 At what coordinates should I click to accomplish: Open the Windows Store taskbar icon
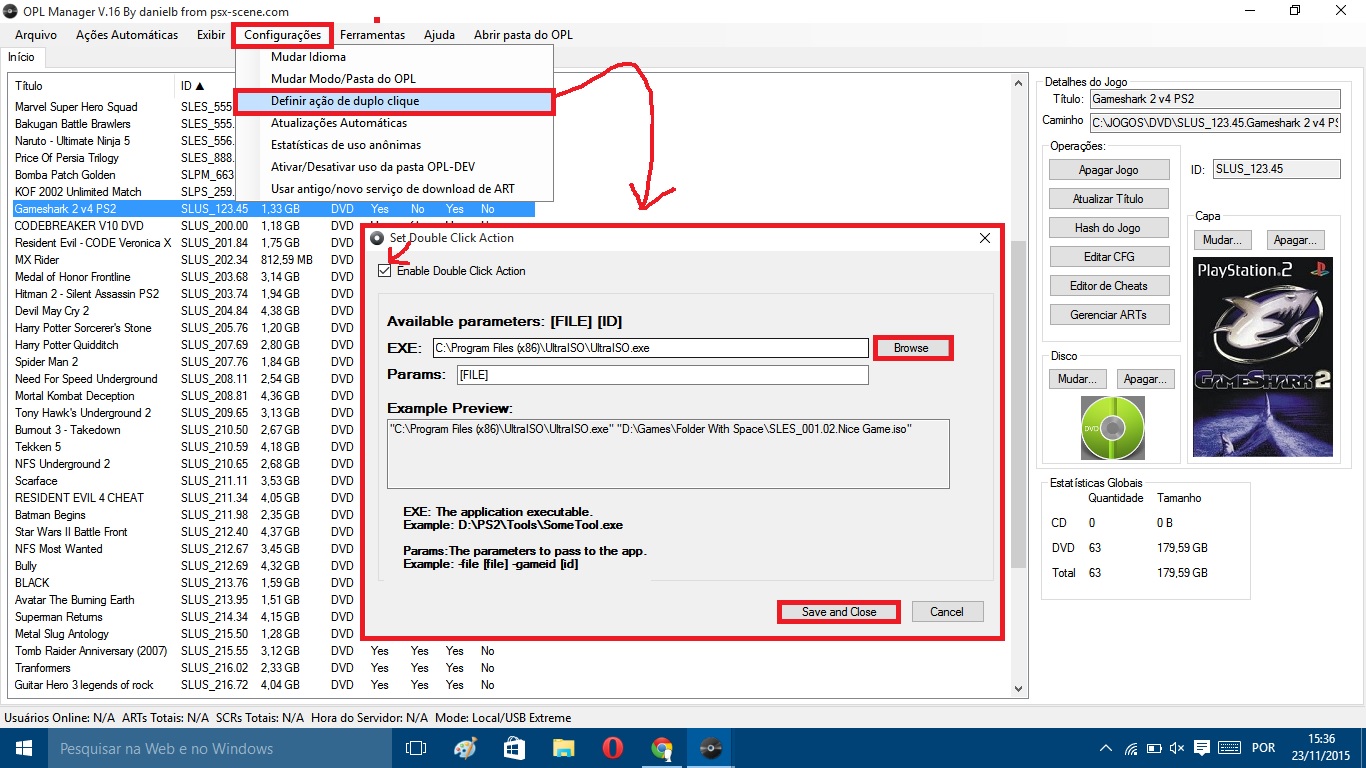515,748
